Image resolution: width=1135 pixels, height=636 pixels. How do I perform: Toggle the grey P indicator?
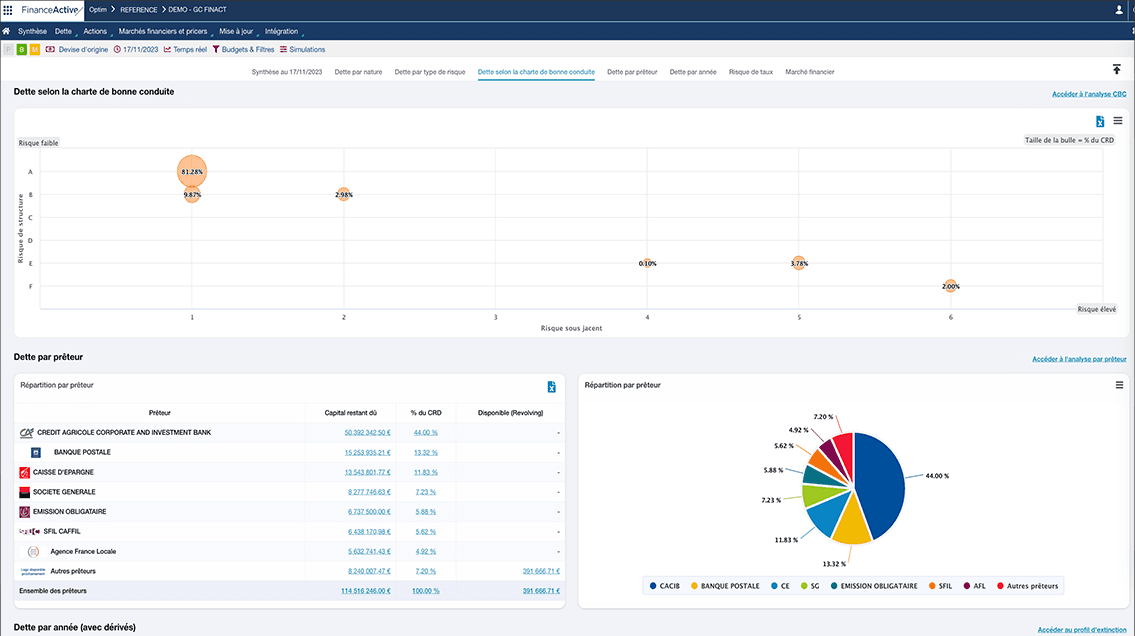pos(9,49)
